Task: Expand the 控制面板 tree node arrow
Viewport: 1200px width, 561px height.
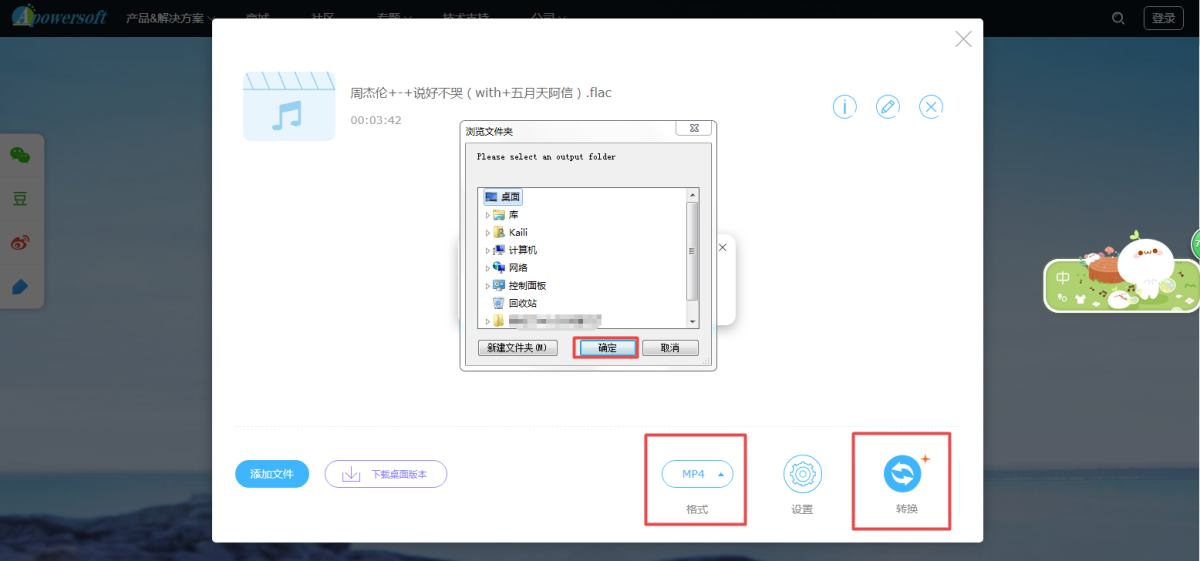Action: [x=488, y=286]
